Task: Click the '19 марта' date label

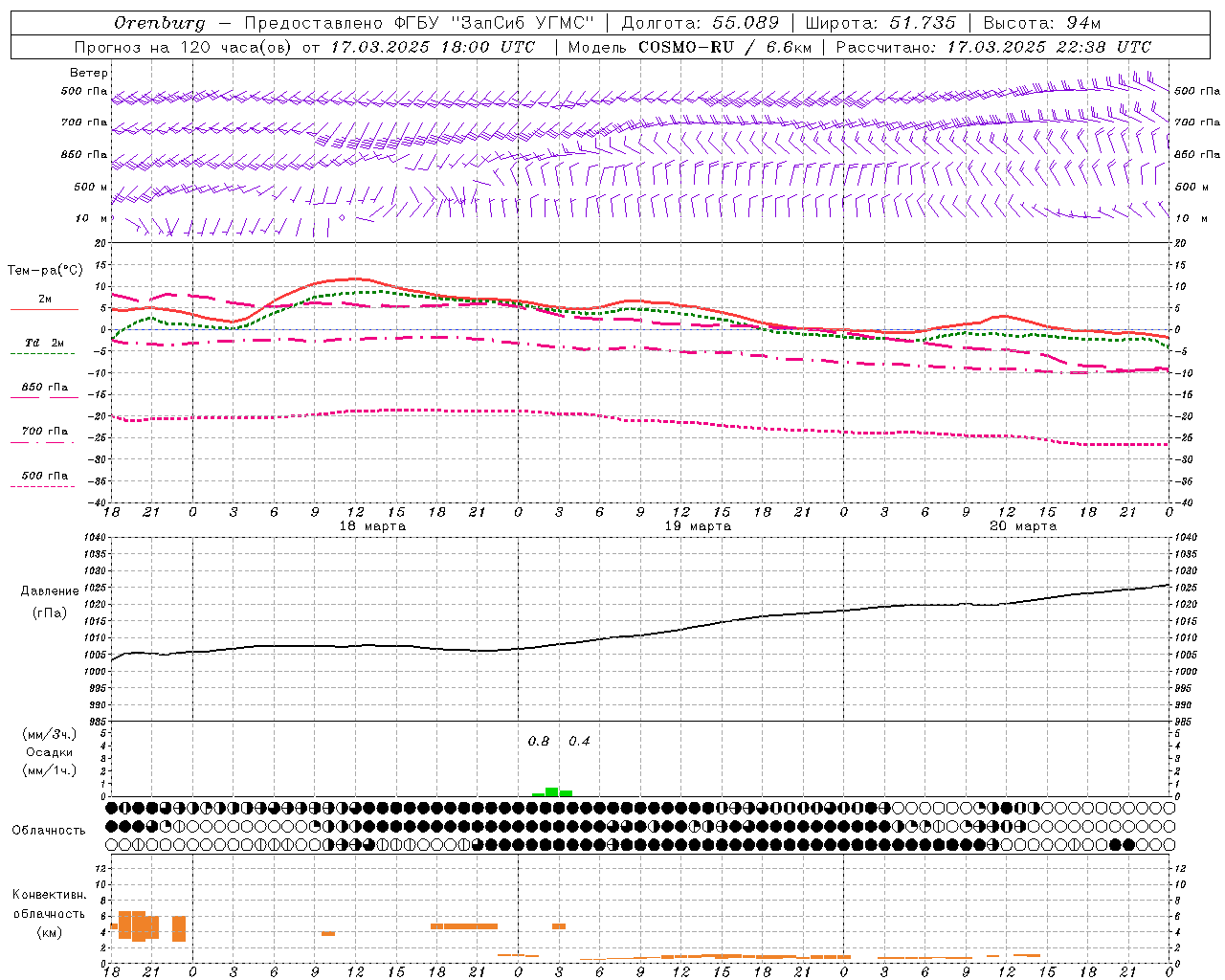Action: [698, 526]
